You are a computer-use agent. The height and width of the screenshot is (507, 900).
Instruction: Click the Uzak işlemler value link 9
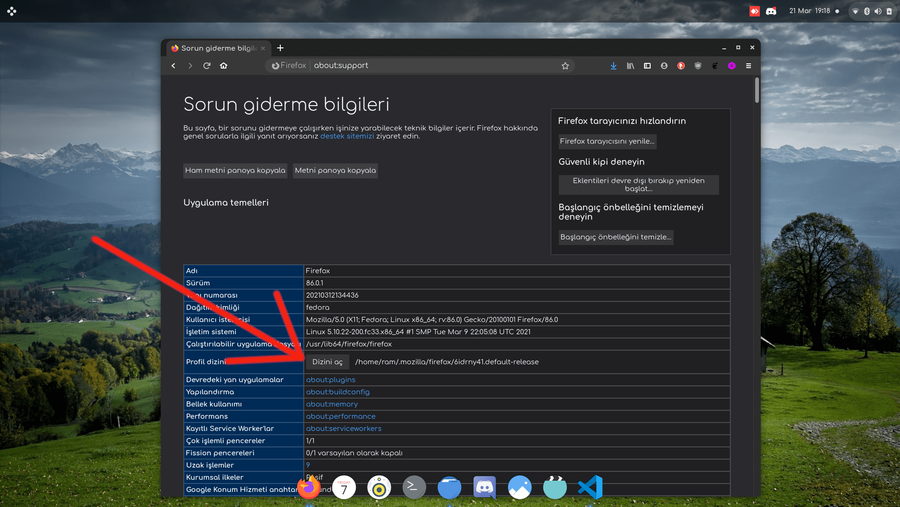(308, 465)
